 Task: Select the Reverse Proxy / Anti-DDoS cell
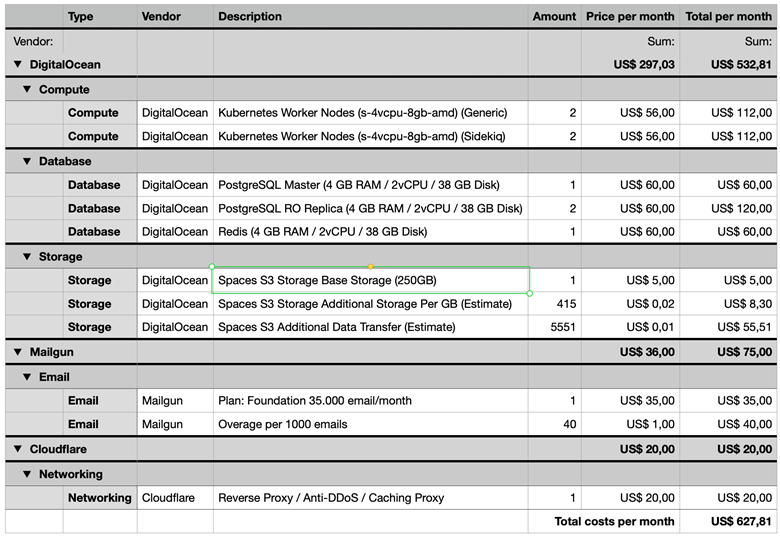click(x=371, y=498)
